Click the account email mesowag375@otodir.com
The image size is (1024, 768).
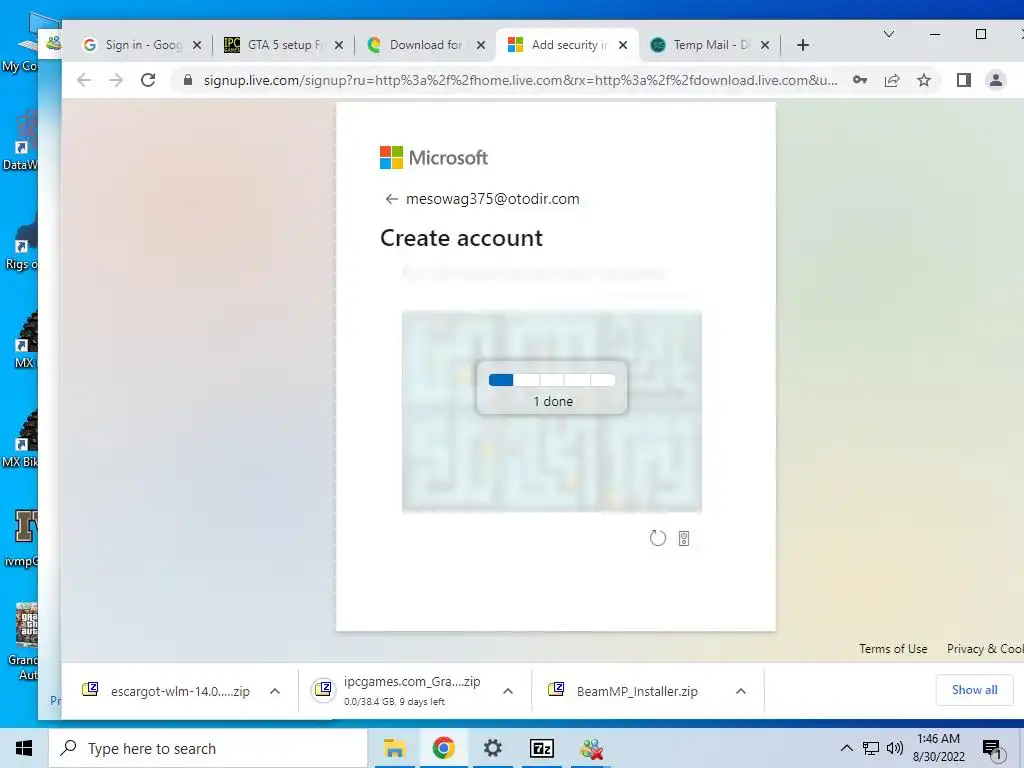point(492,199)
